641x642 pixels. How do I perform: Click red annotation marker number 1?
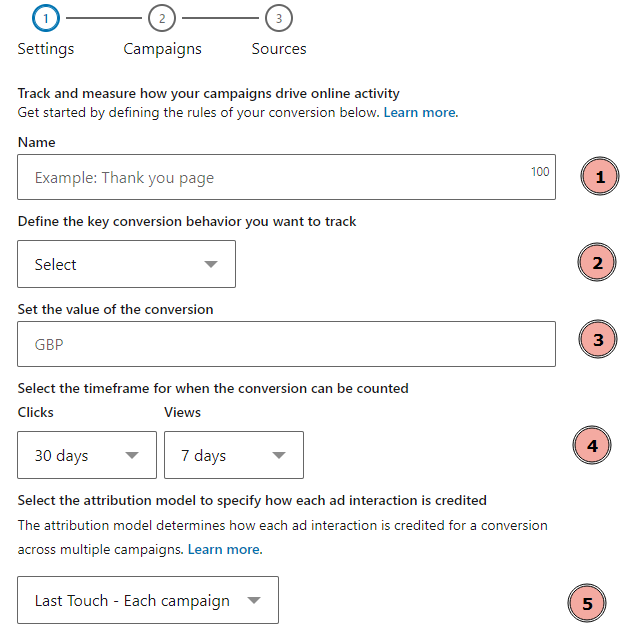pyautogui.click(x=600, y=176)
